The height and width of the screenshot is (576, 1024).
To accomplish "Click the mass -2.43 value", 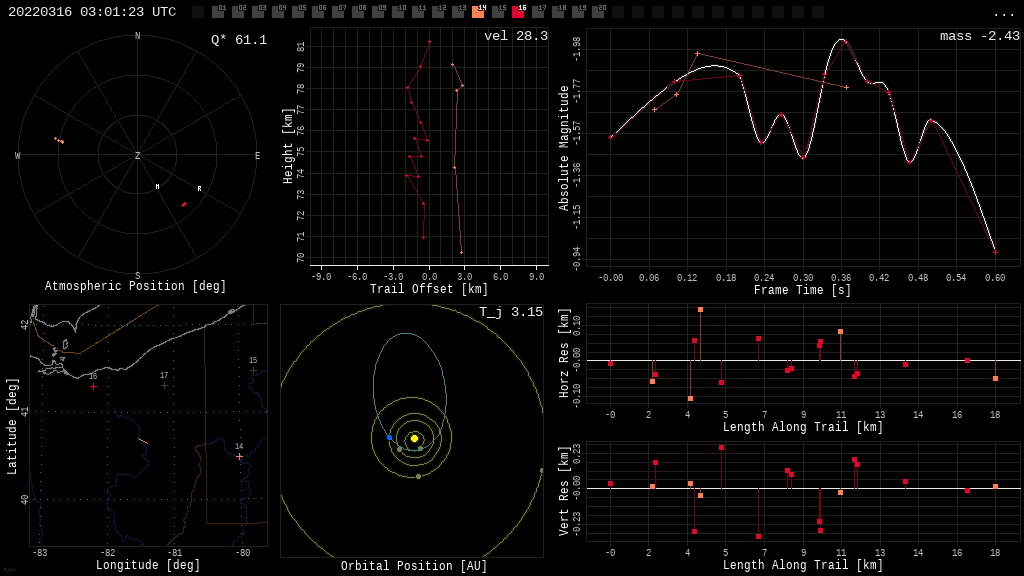I will (x=980, y=36).
